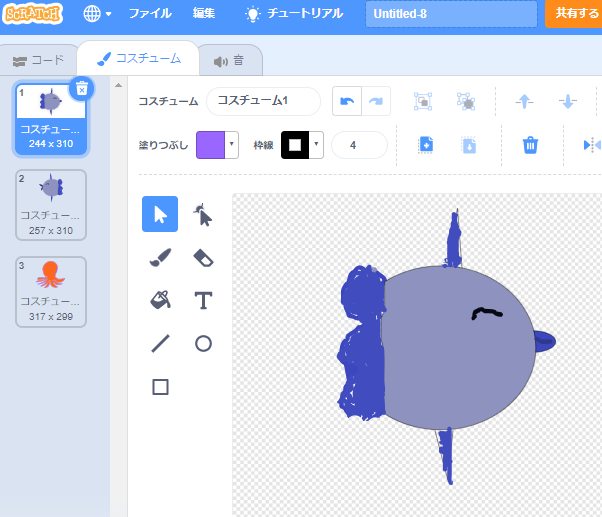Click the Copy icon
The height and width of the screenshot is (517, 602).
point(426,145)
